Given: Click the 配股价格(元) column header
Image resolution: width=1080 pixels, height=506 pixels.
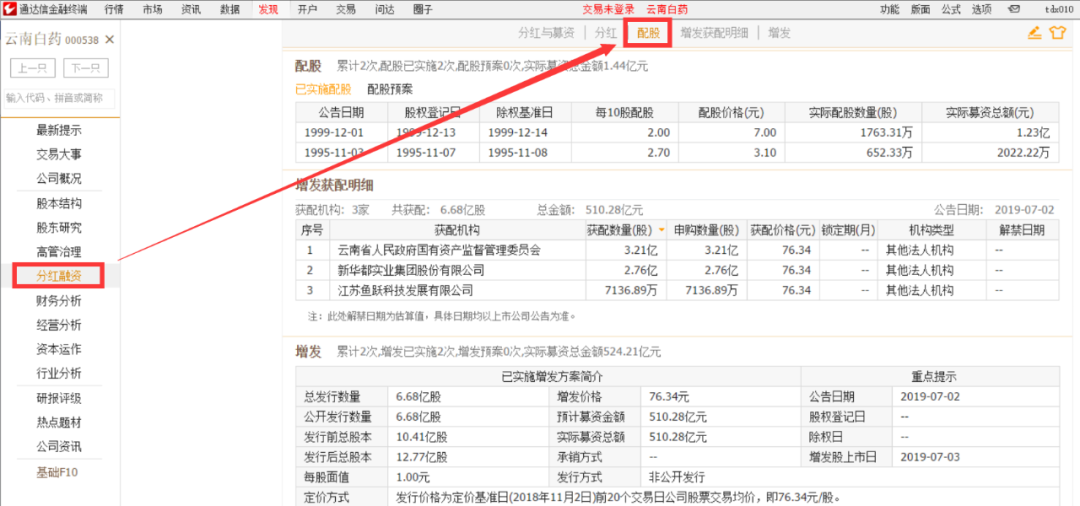Looking at the screenshot, I should (x=731, y=113).
